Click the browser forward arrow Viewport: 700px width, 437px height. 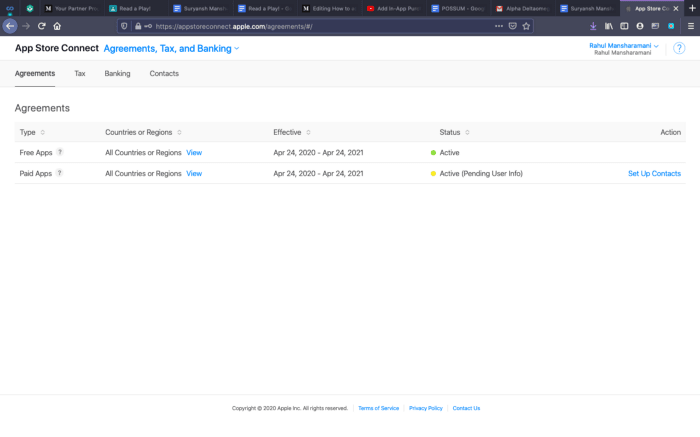point(26,26)
